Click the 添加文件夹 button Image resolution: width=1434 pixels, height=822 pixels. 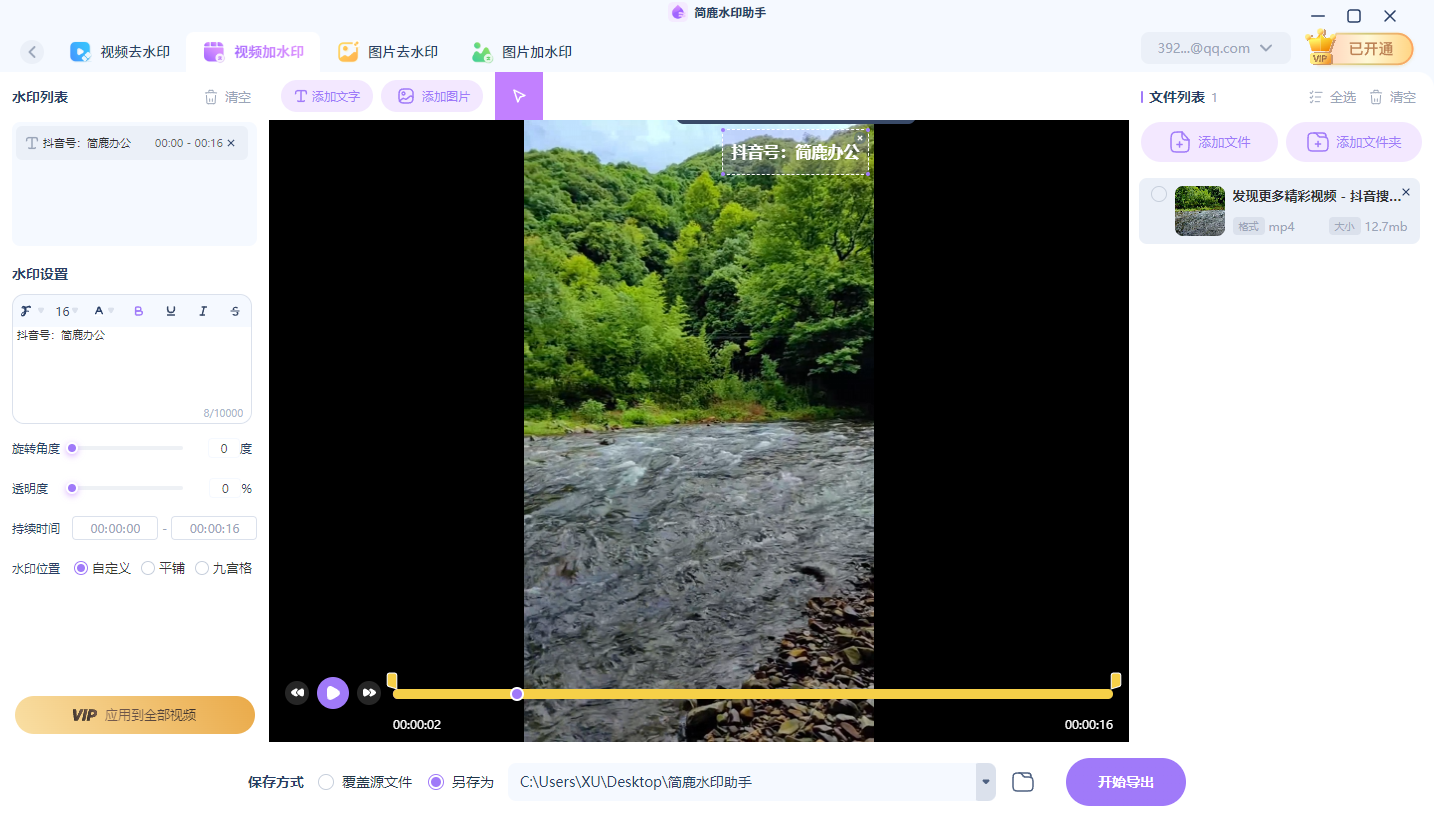coord(1354,142)
